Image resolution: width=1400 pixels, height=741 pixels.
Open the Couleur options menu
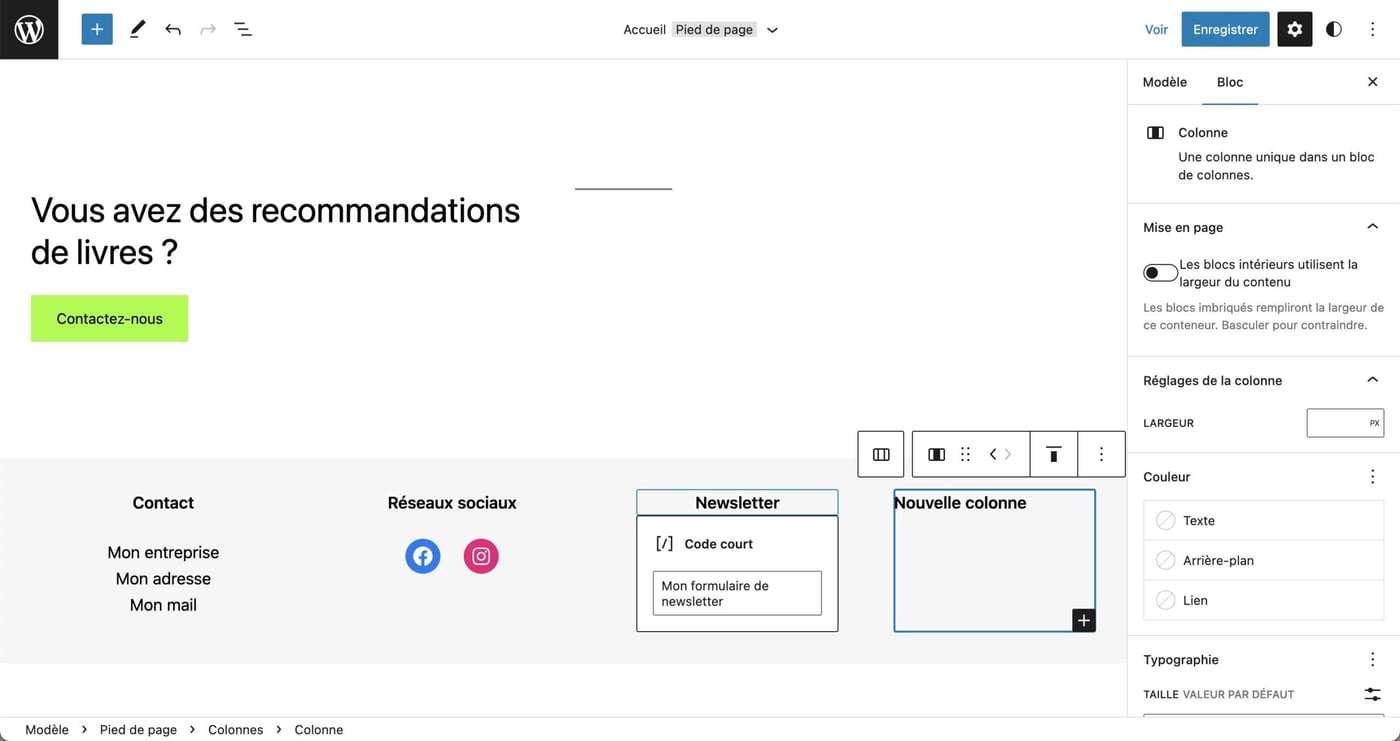coord(1371,476)
